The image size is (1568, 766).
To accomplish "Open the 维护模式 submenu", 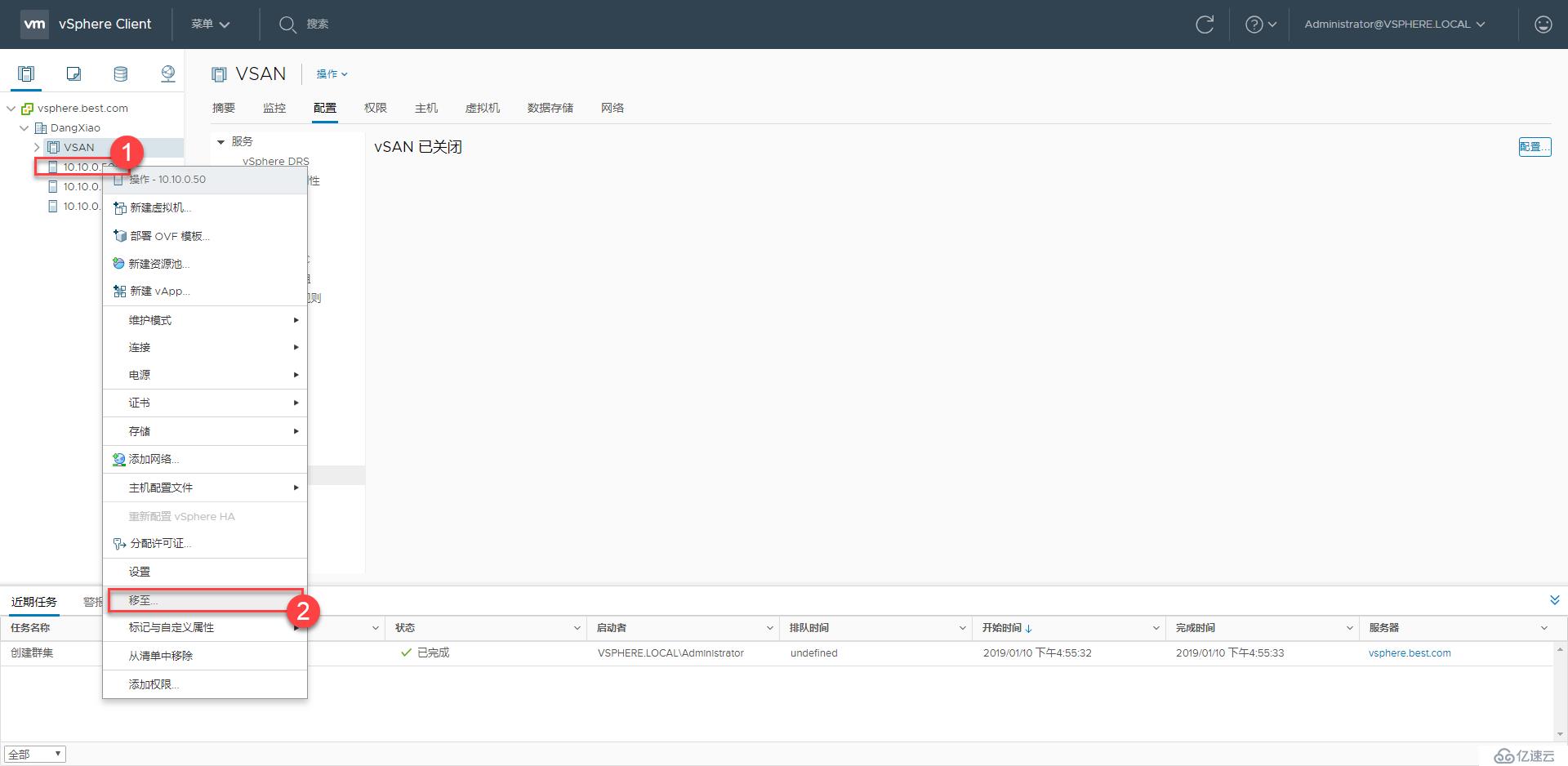I will (205, 320).
